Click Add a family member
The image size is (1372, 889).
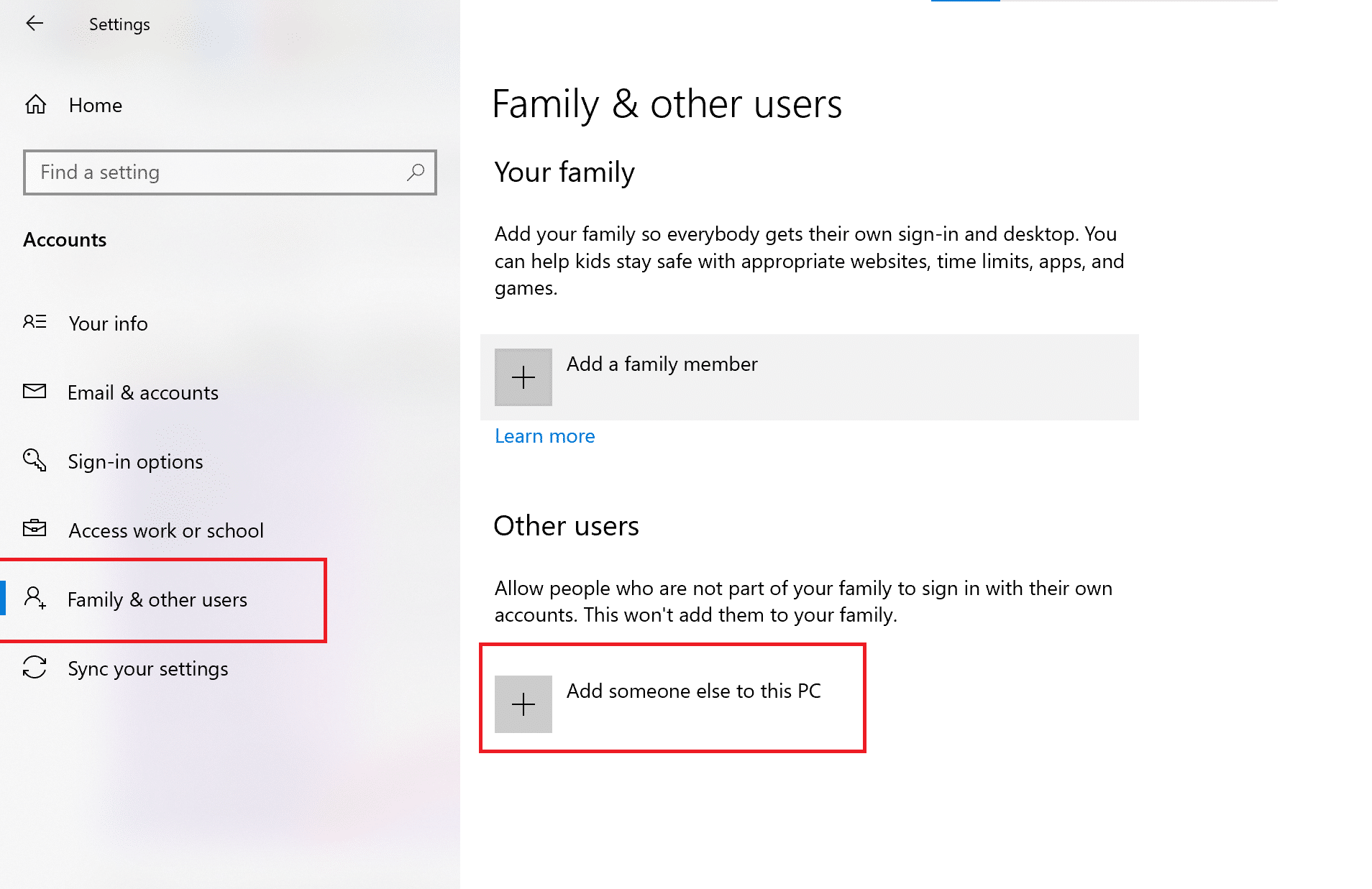pyautogui.click(x=661, y=364)
